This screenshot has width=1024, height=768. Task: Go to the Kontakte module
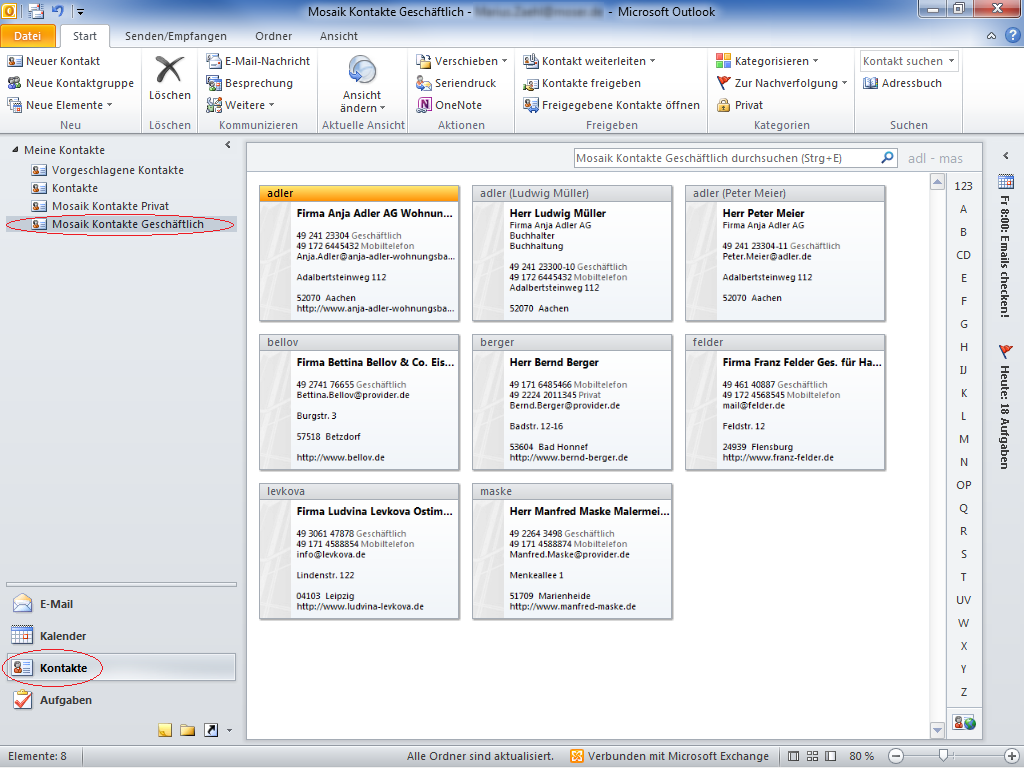click(121, 667)
